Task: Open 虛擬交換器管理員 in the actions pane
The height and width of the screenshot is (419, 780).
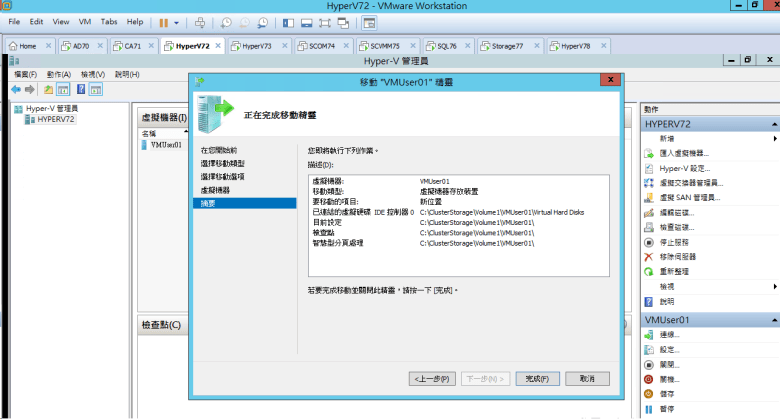Action: (689, 183)
